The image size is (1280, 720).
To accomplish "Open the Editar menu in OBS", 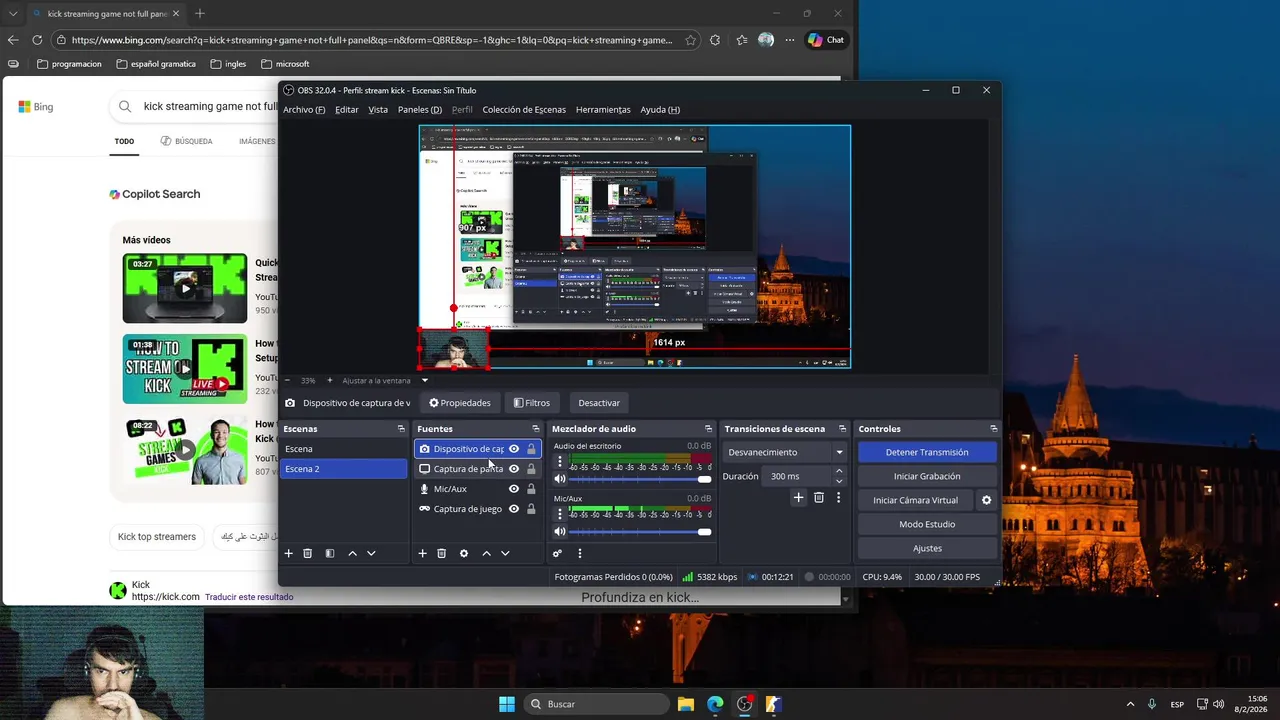I will (347, 110).
